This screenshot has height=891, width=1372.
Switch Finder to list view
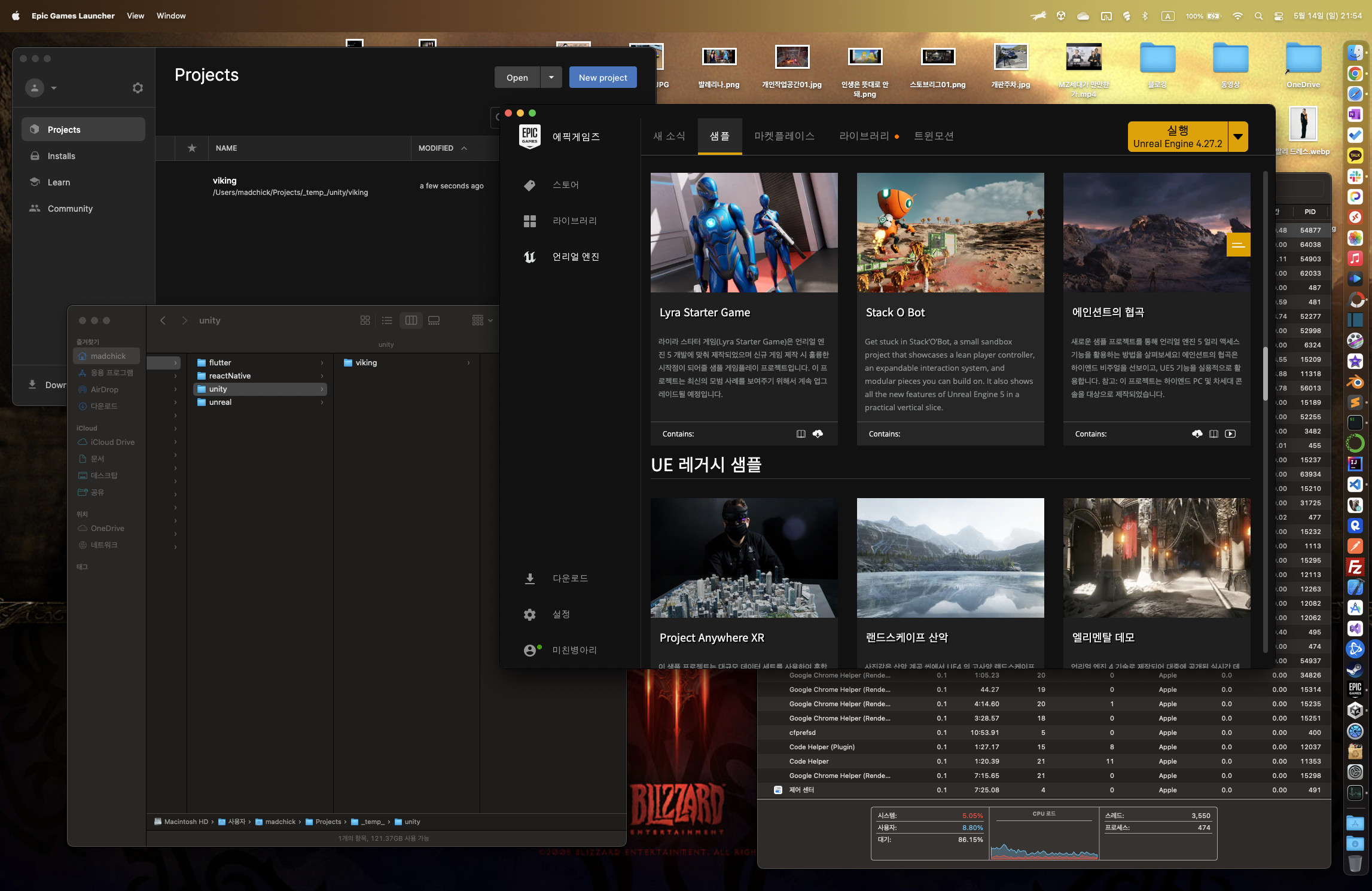387,321
